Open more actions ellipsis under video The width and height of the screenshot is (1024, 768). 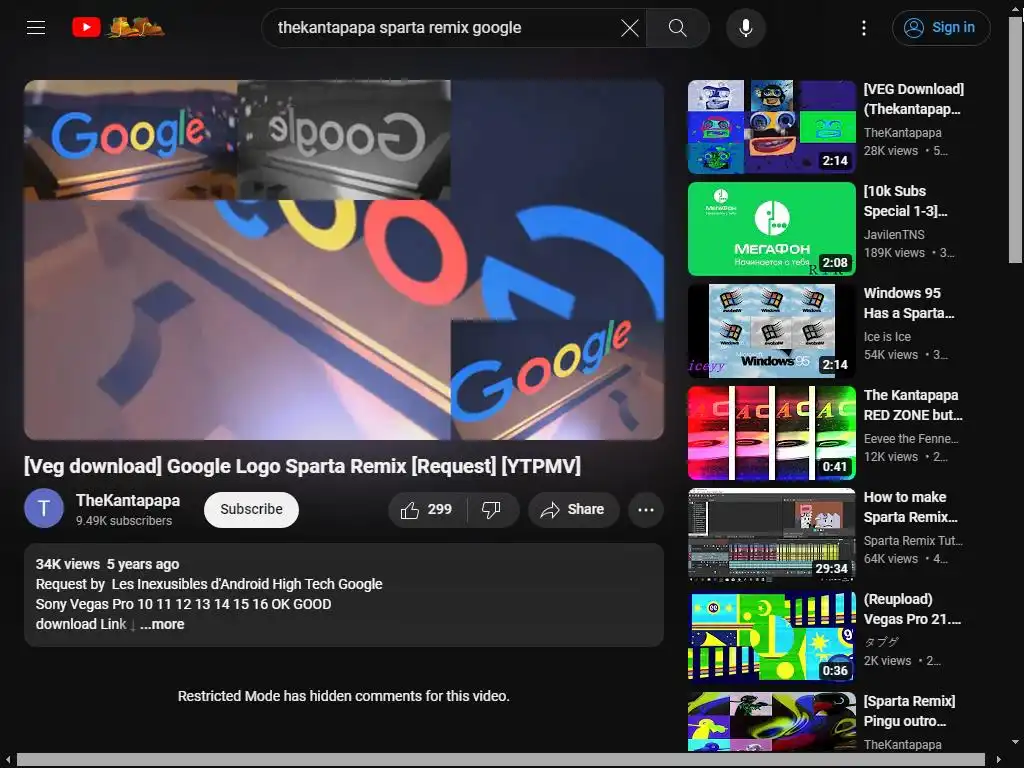pyautogui.click(x=646, y=509)
